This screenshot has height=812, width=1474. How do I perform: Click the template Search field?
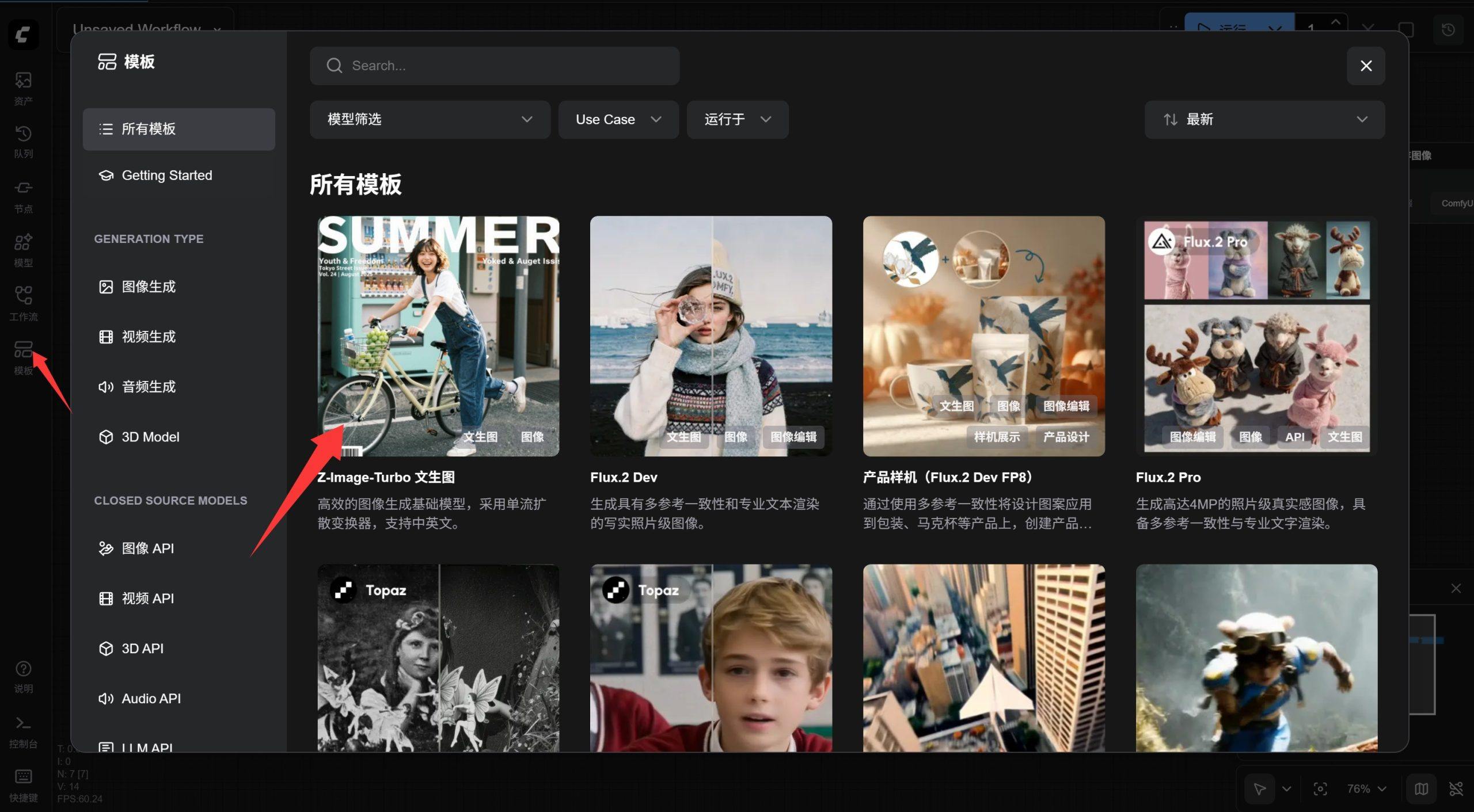point(494,66)
